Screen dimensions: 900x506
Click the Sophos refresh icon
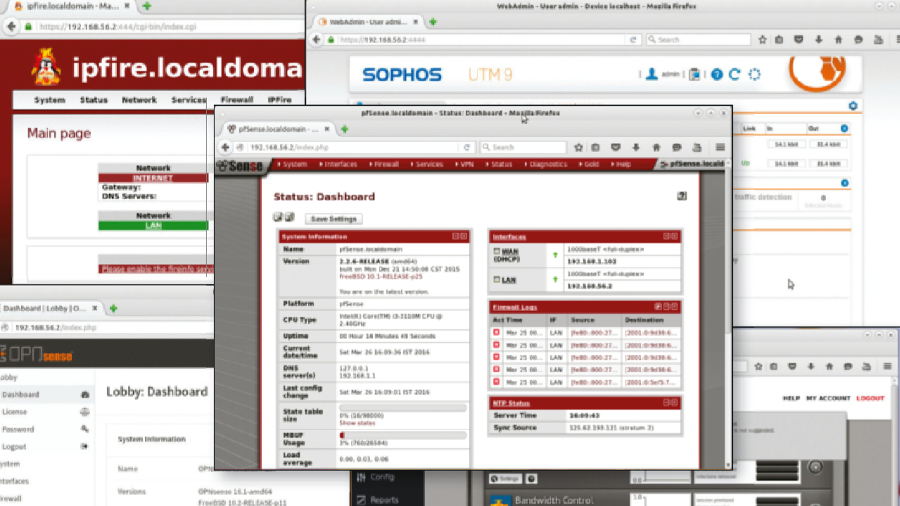coord(735,74)
